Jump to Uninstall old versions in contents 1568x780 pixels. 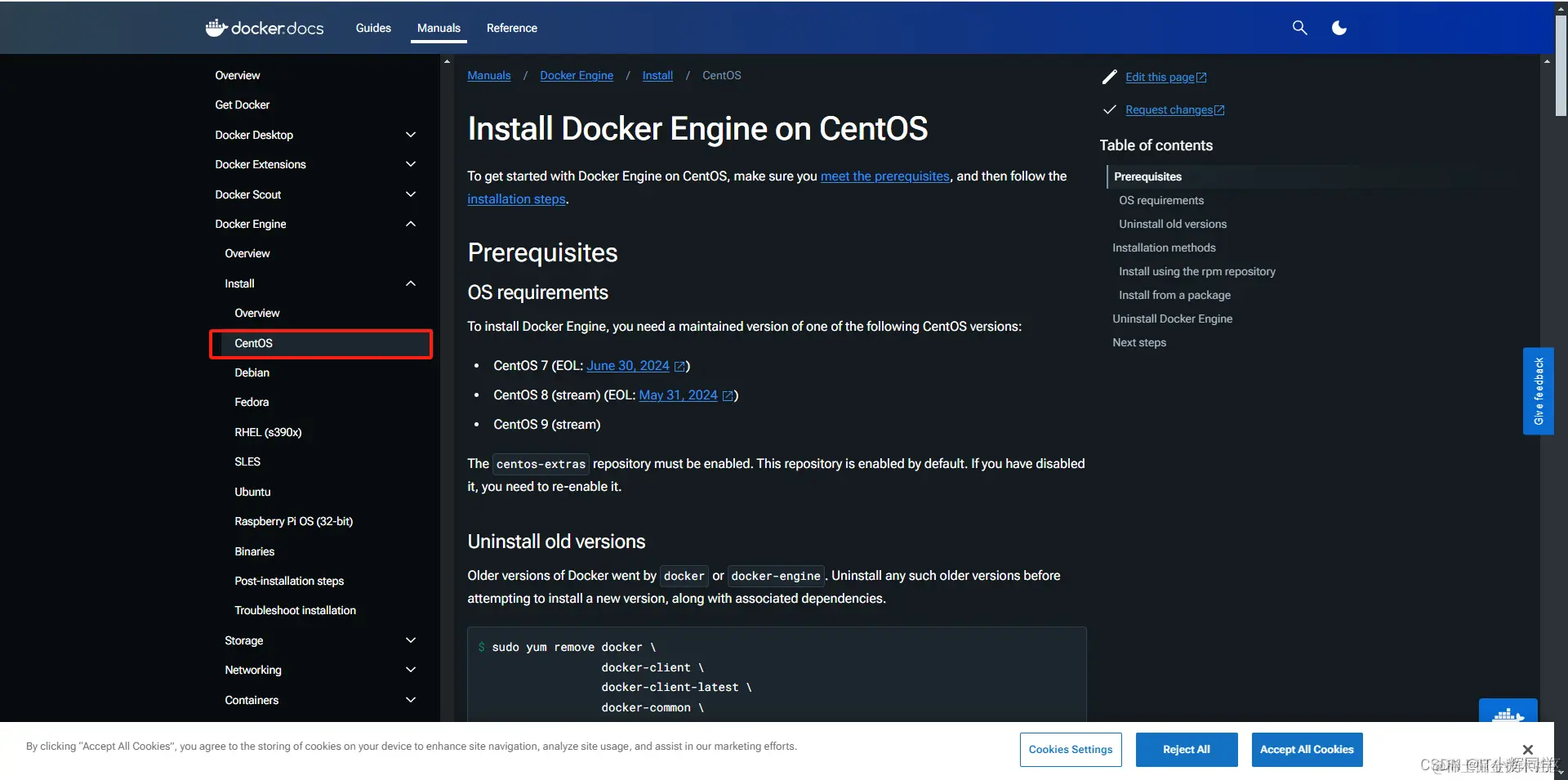click(1173, 224)
